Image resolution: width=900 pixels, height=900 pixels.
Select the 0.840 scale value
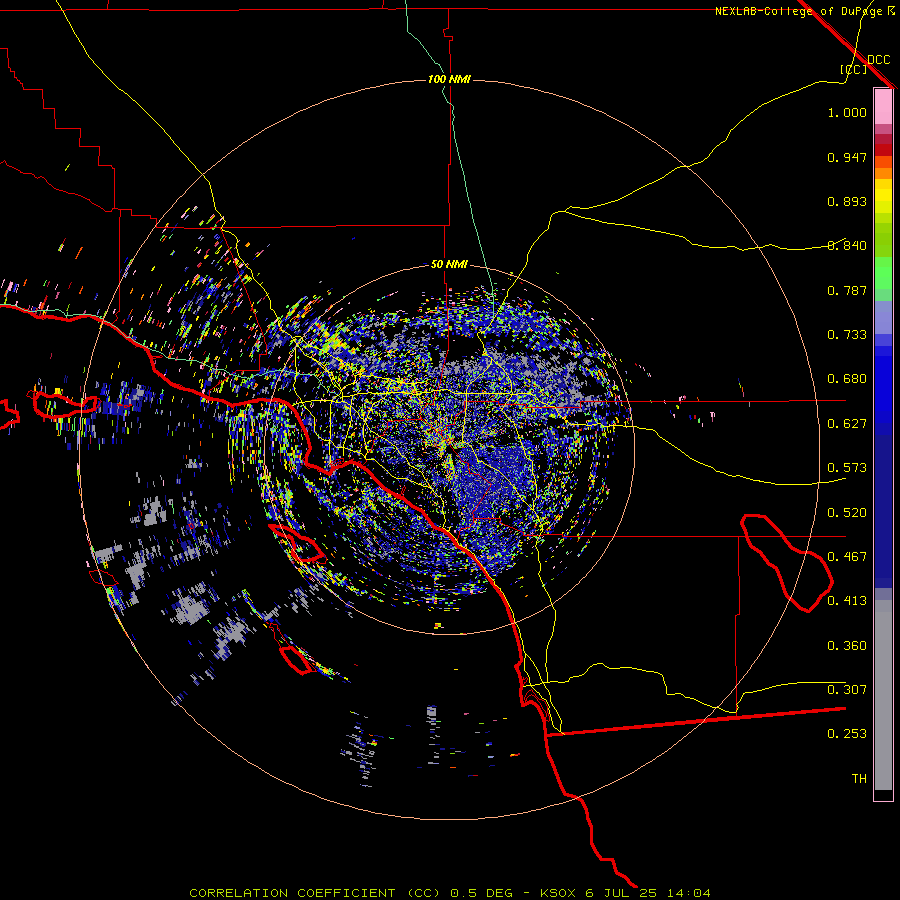click(x=847, y=246)
